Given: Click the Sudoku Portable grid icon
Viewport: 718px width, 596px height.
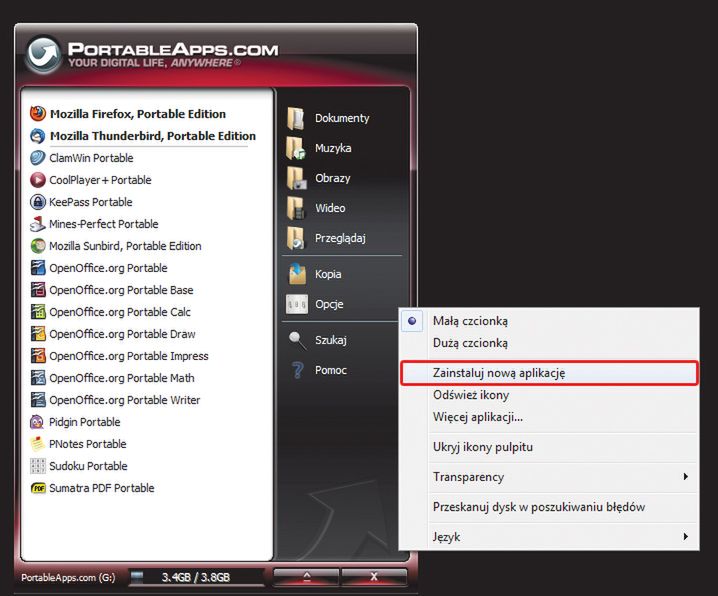Looking at the screenshot, I should (x=38, y=466).
